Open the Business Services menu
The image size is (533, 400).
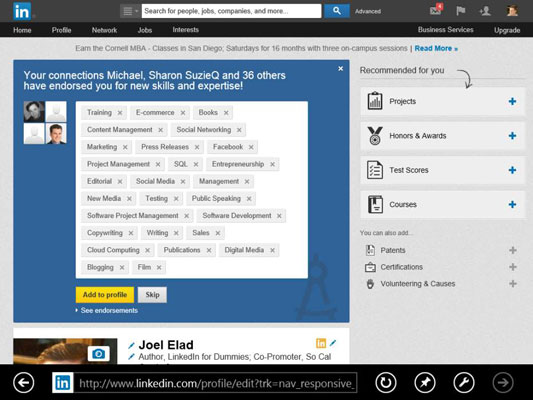tap(446, 30)
